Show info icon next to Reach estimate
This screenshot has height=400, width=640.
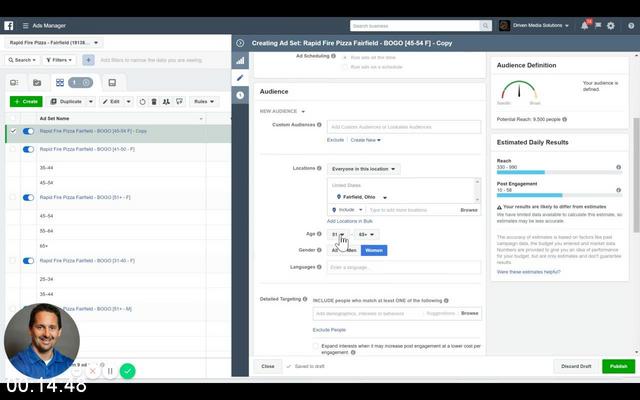(x=618, y=167)
